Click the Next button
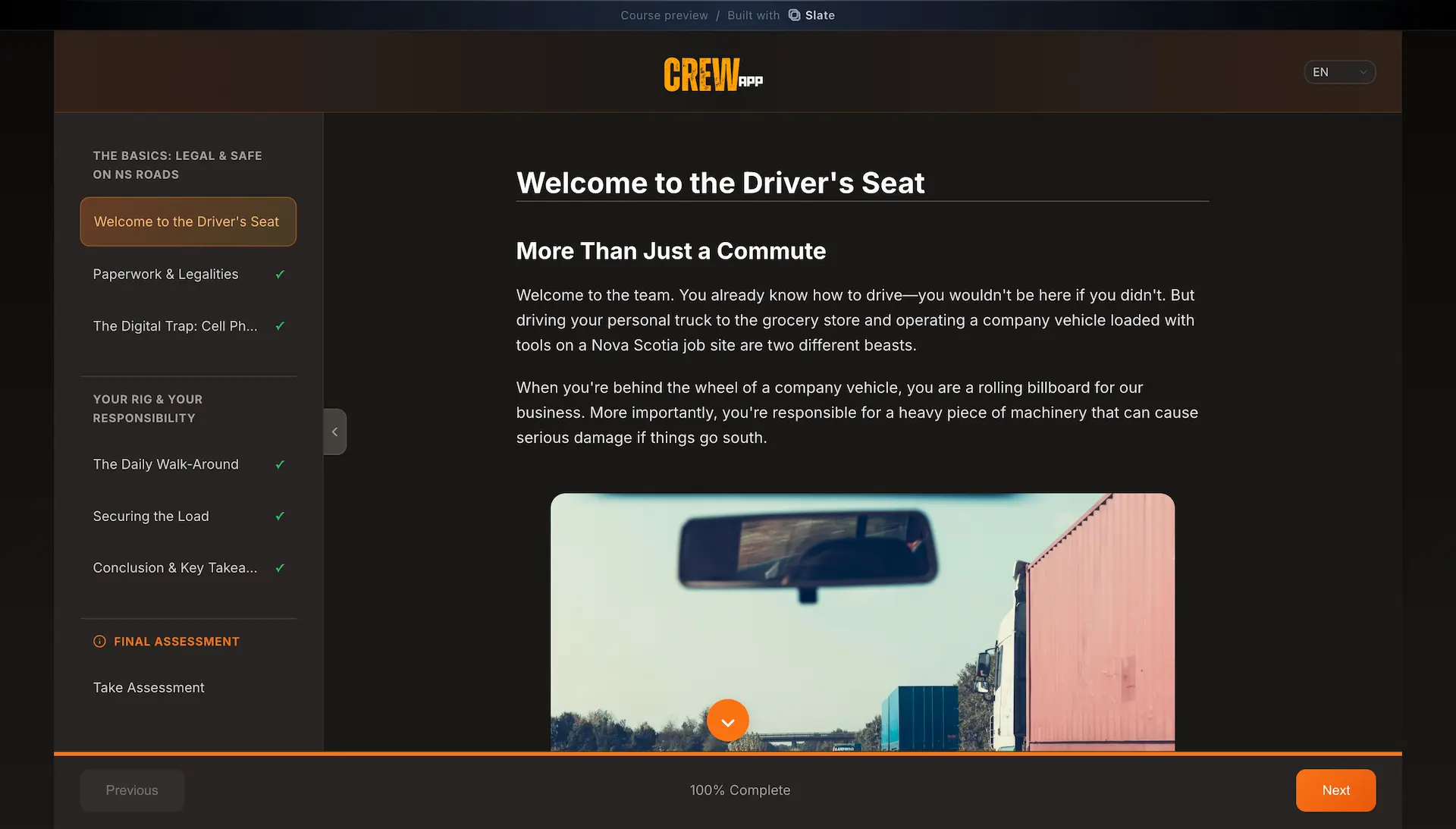Image resolution: width=1456 pixels, height=829 pixels. click(x=1335, y=790)
